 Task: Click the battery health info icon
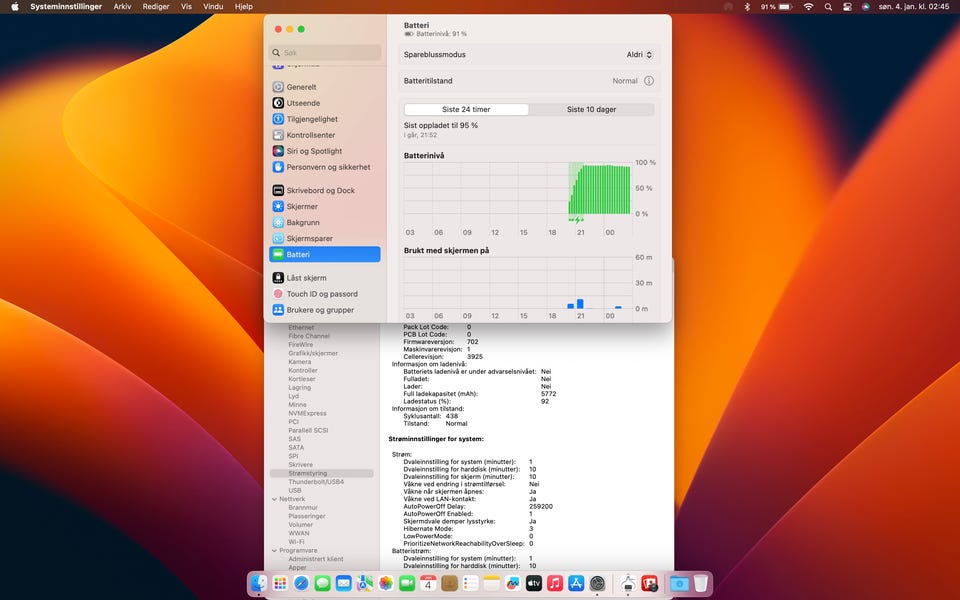(648, 81)
